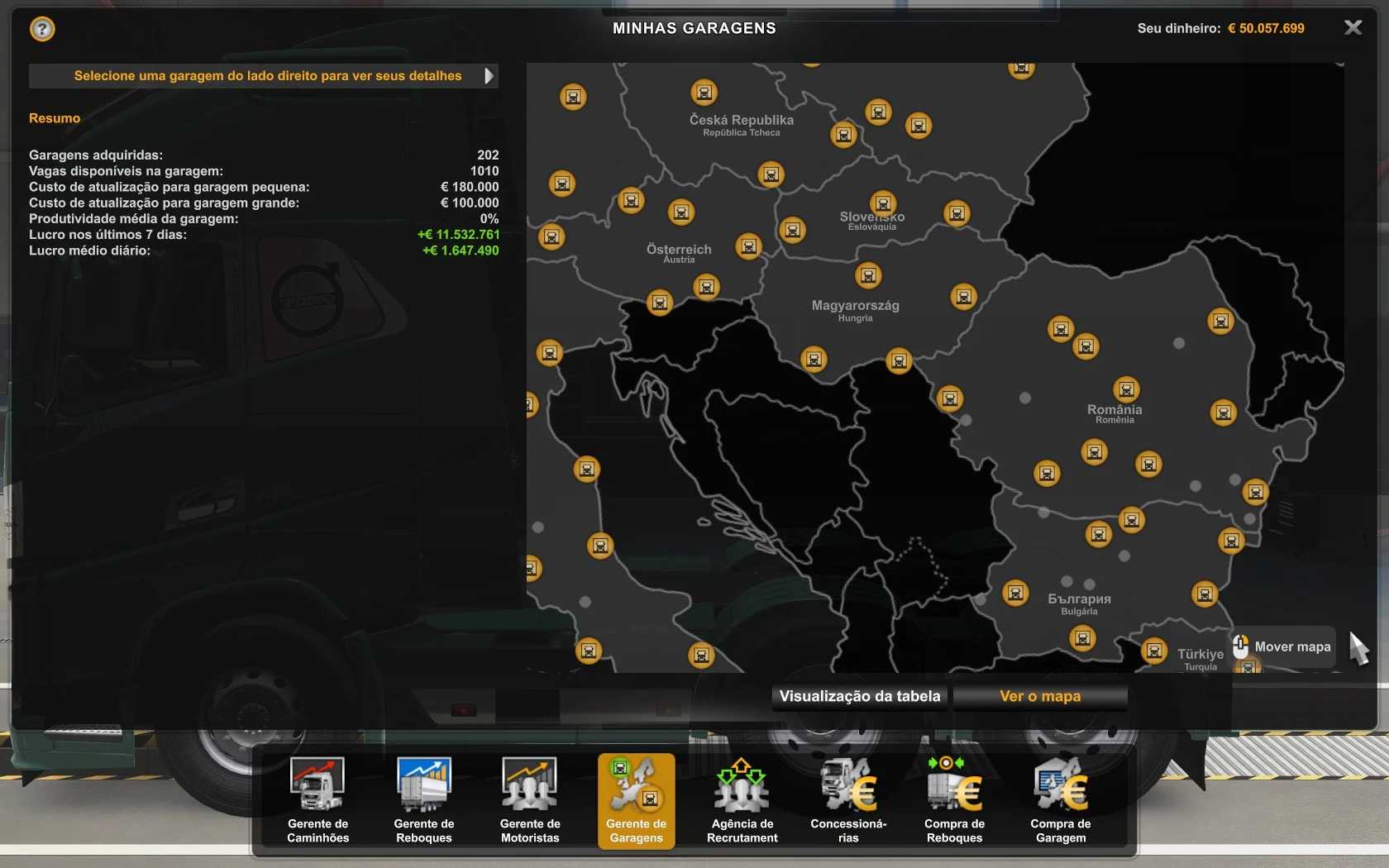The height and width of the screenshot is (868, 1389).
Task: Open the Gerente de Reboques manager
Action: (x=423, y=799)
